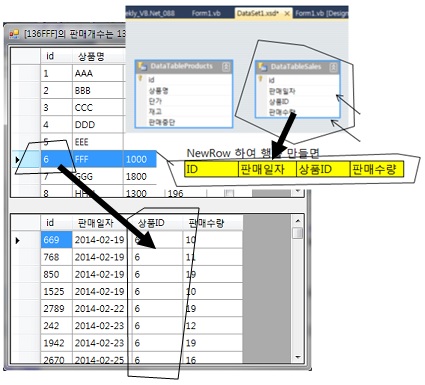Select the 단가 field in DataTableProducts
Image resolution: width=425 pixels, height=385 pixels.
(155, 101)
